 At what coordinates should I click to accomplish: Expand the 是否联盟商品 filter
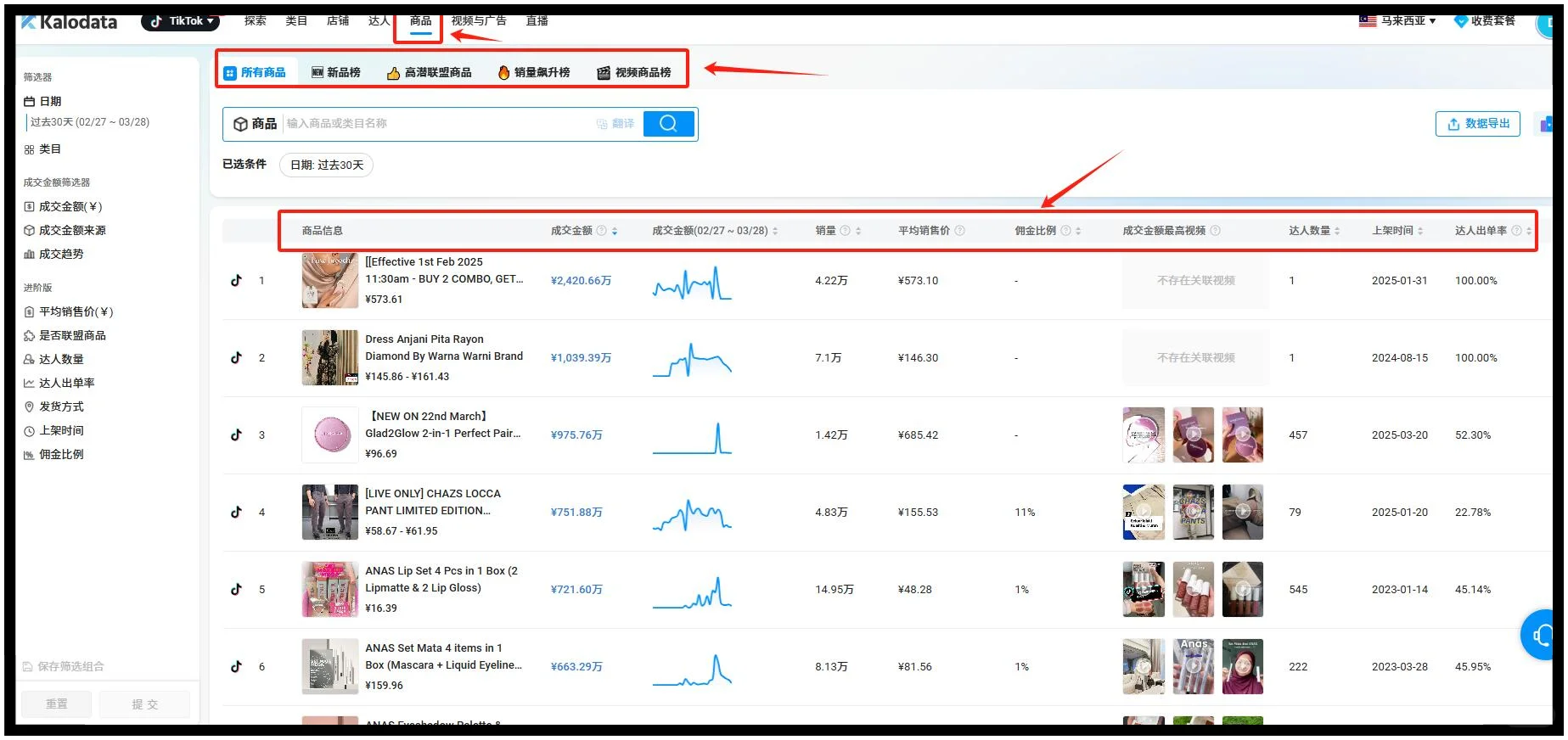65,336
